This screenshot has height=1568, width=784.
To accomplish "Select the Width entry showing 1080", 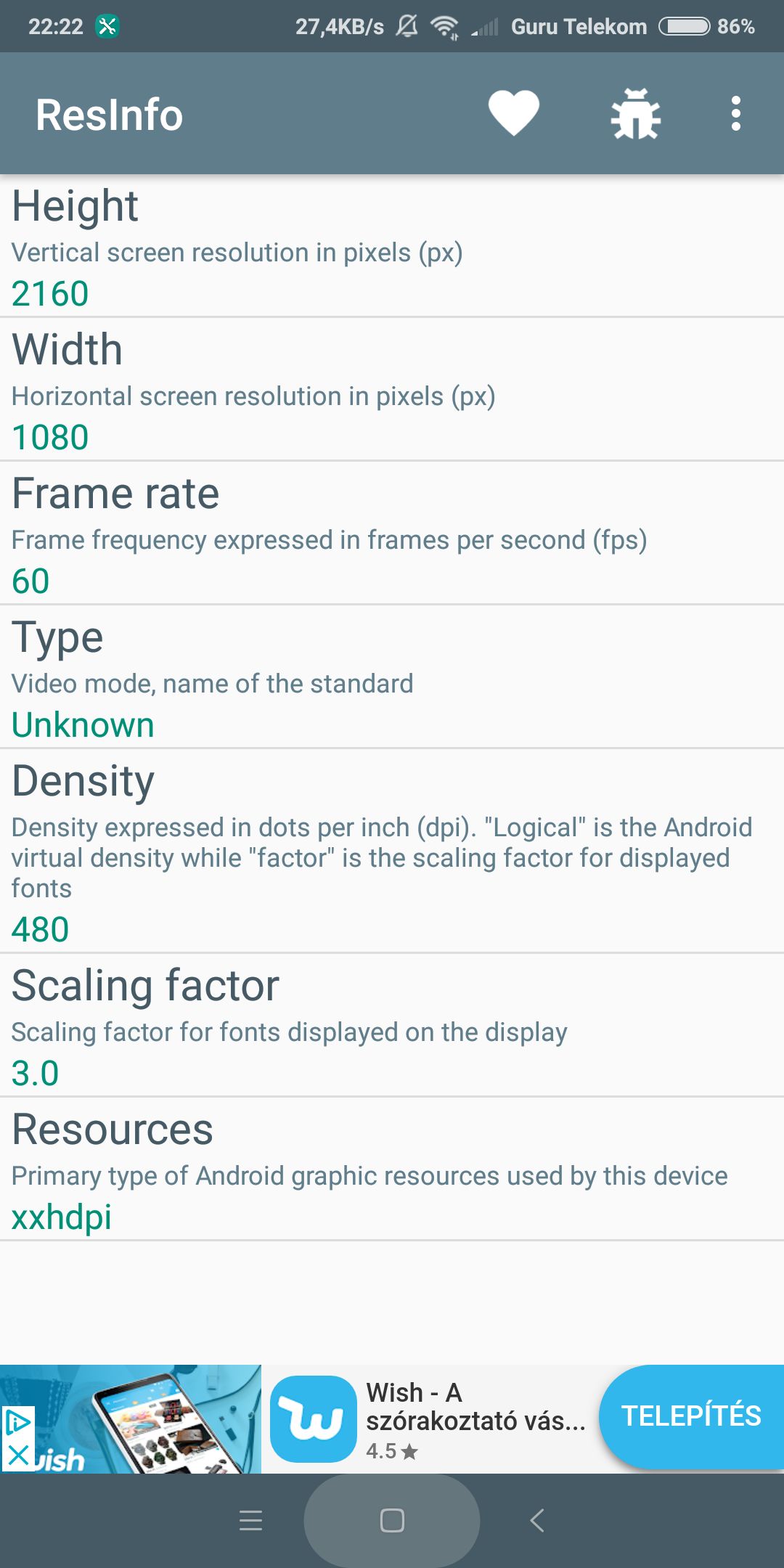I will 392,389.
